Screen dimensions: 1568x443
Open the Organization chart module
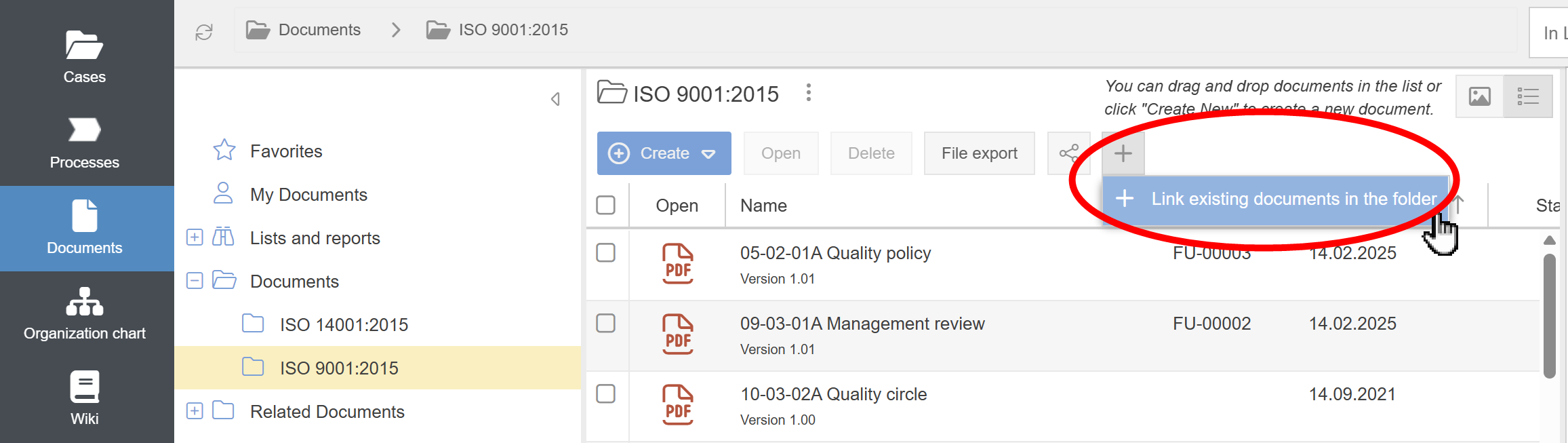pyautogui.click(x=84, y=313)
